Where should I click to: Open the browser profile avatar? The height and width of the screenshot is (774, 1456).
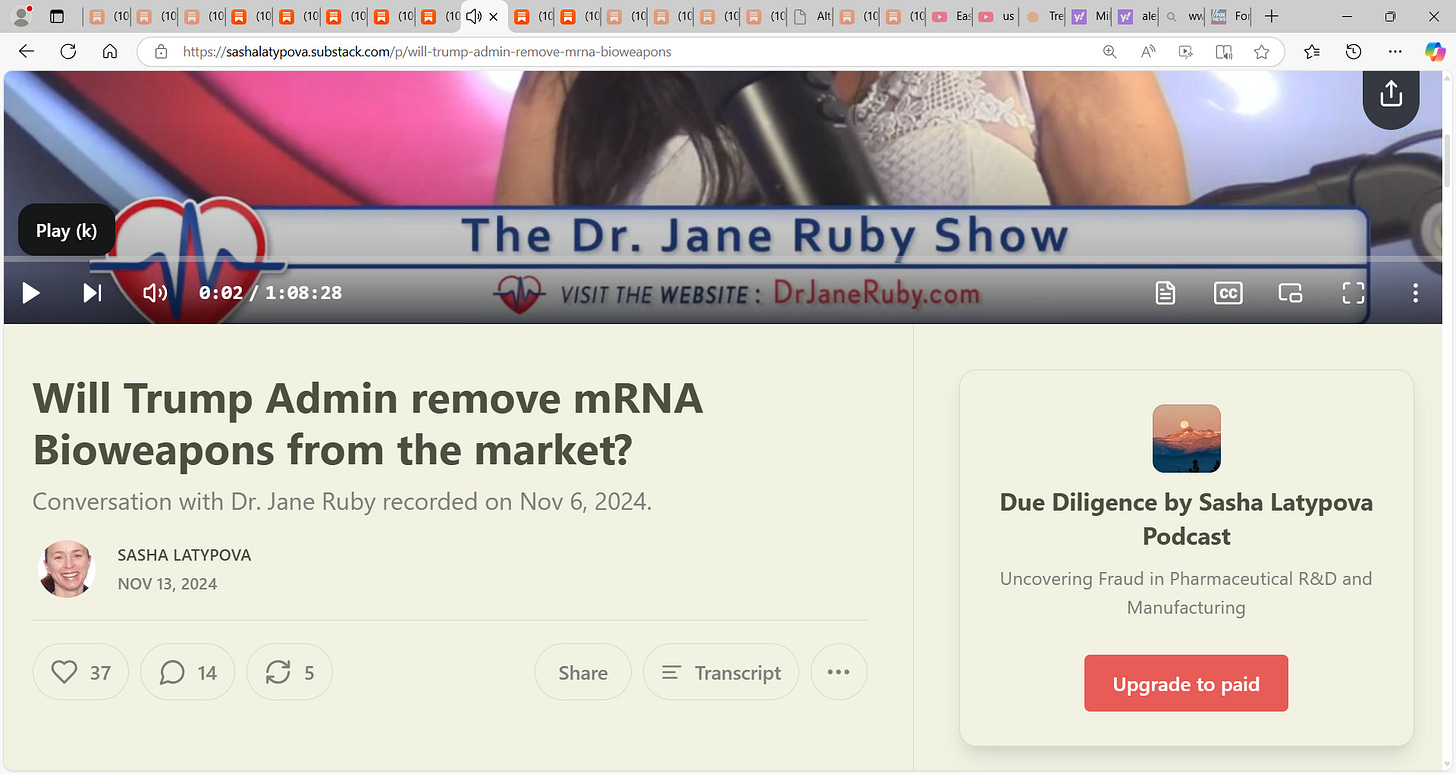pyautogui.click(x=19, y=16)
